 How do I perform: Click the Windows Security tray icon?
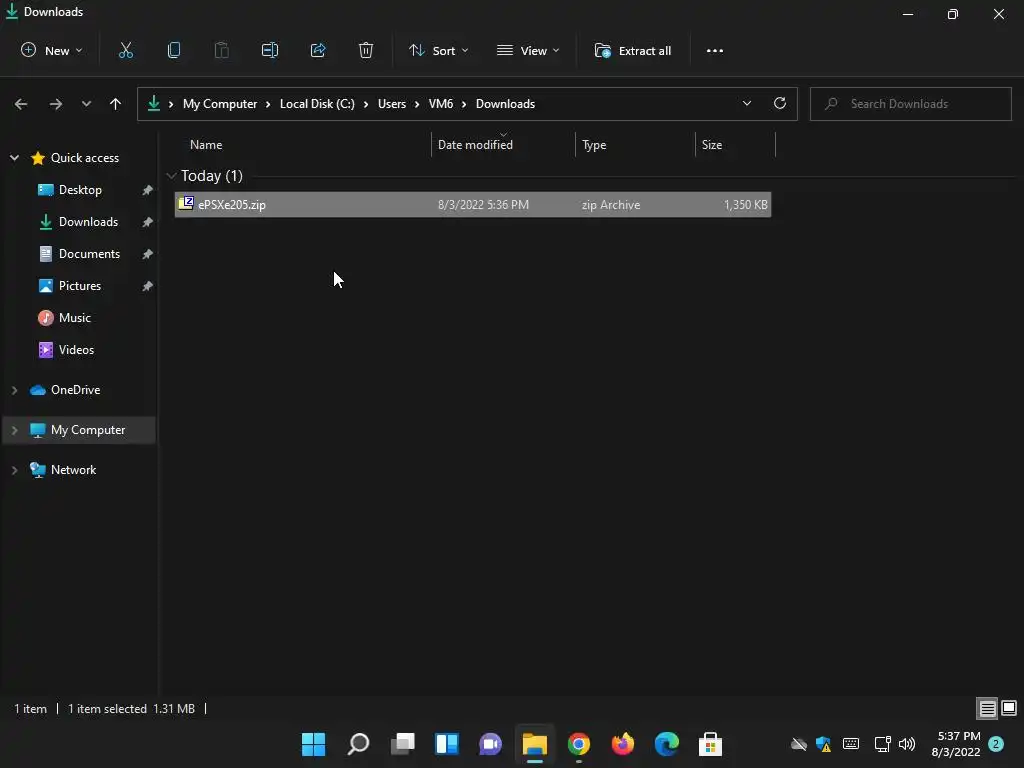(x=824, y=744)
